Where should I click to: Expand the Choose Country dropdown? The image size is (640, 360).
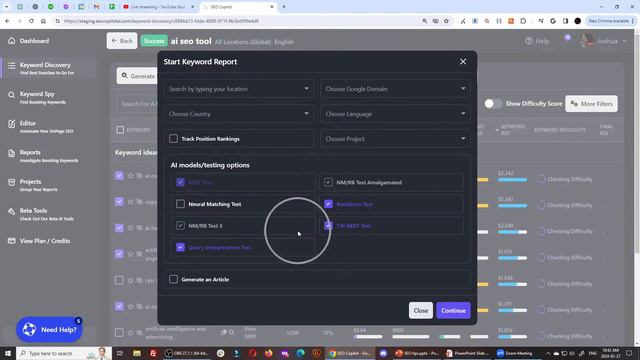click(x=239, y=114)
